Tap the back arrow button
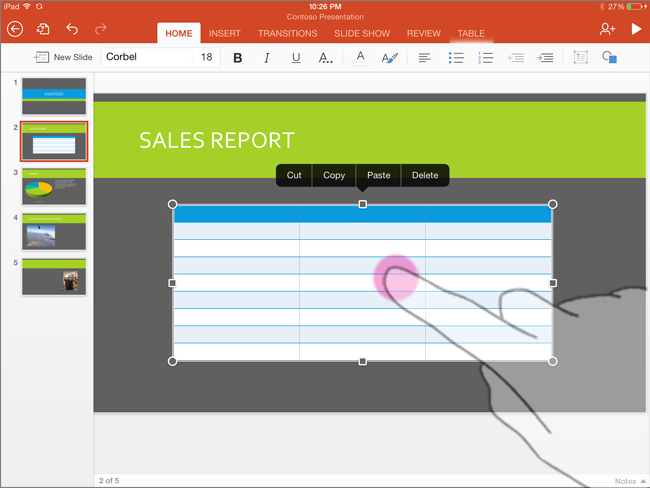Image resolution: width=650 pixels, height=488 pixels. click(x=14, y=30)
